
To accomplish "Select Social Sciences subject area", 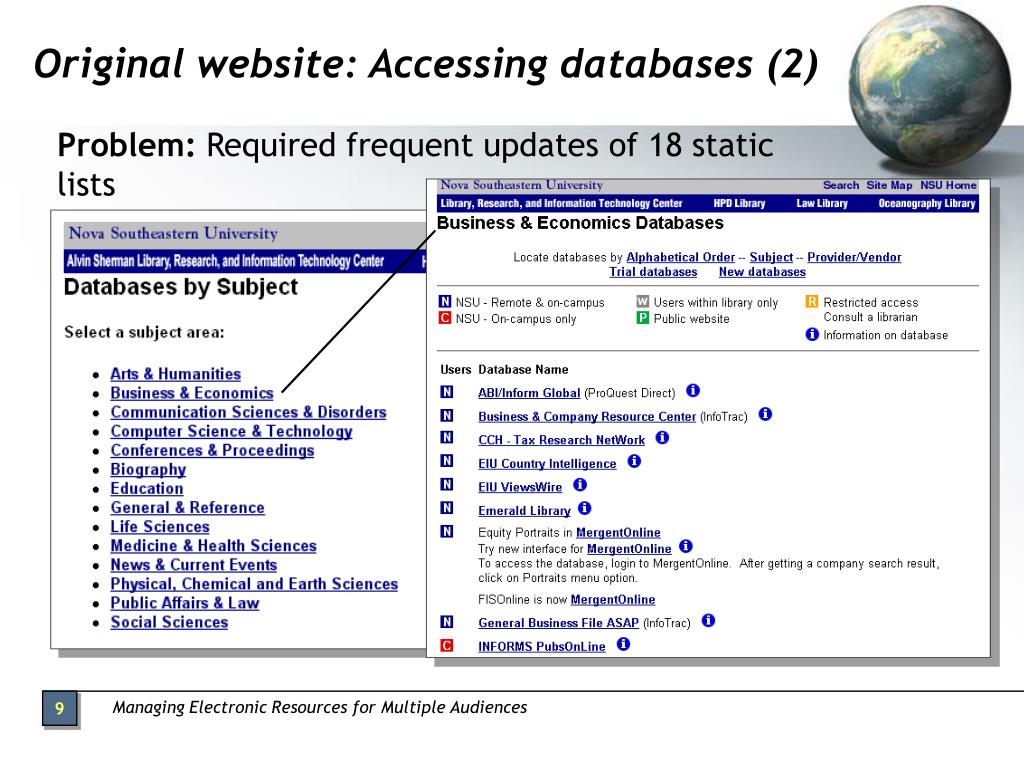I will [169, 622].
